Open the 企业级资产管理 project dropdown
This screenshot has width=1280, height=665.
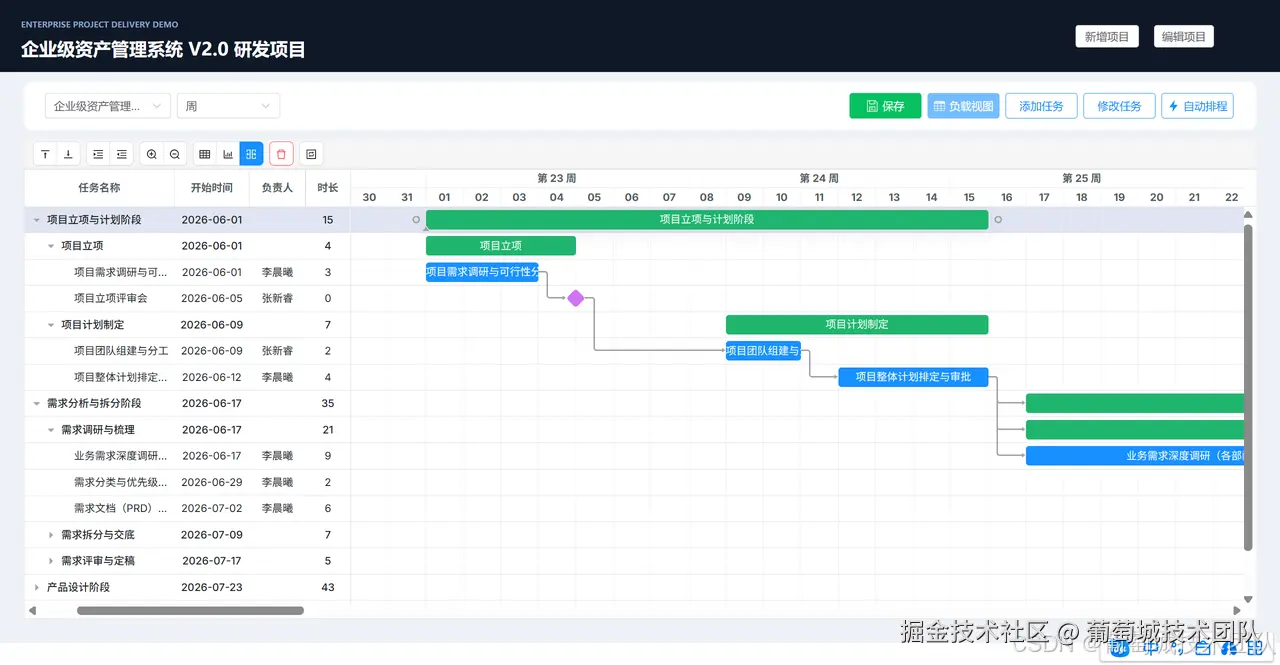[x=108, y=106]
